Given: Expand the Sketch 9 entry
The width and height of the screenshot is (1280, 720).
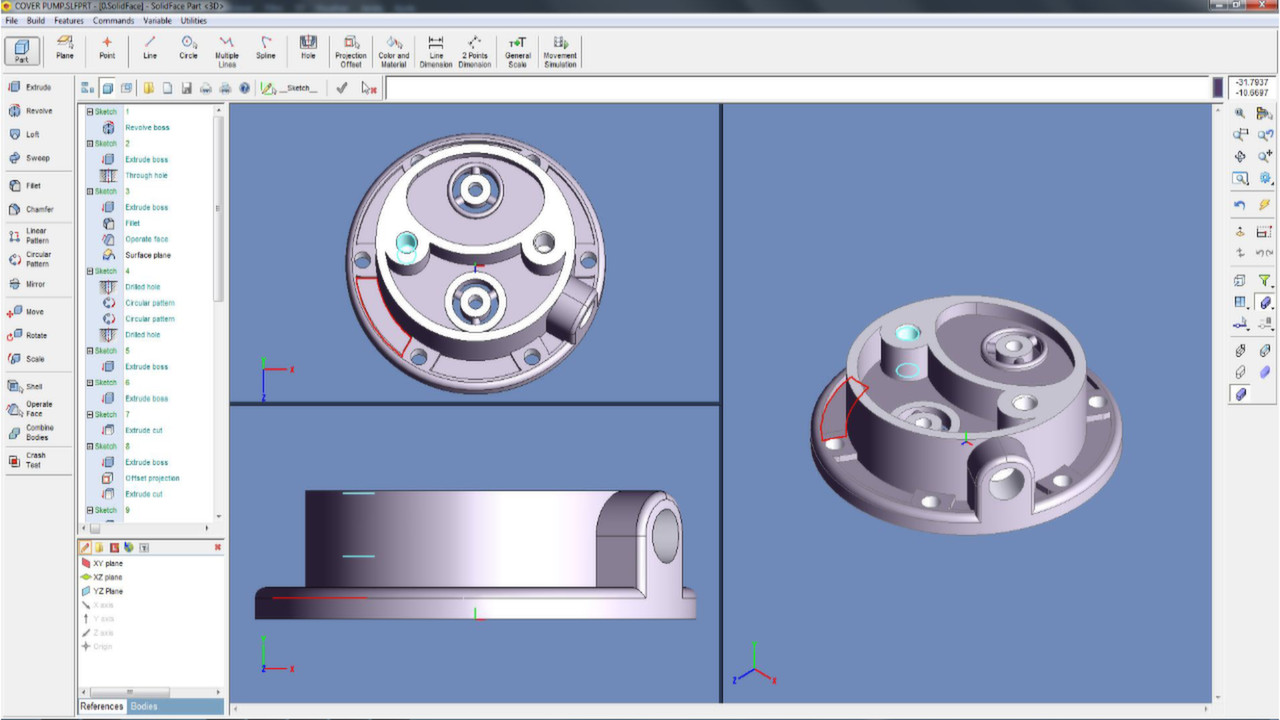Looking at the screenshot, I should tap(88, 510).
